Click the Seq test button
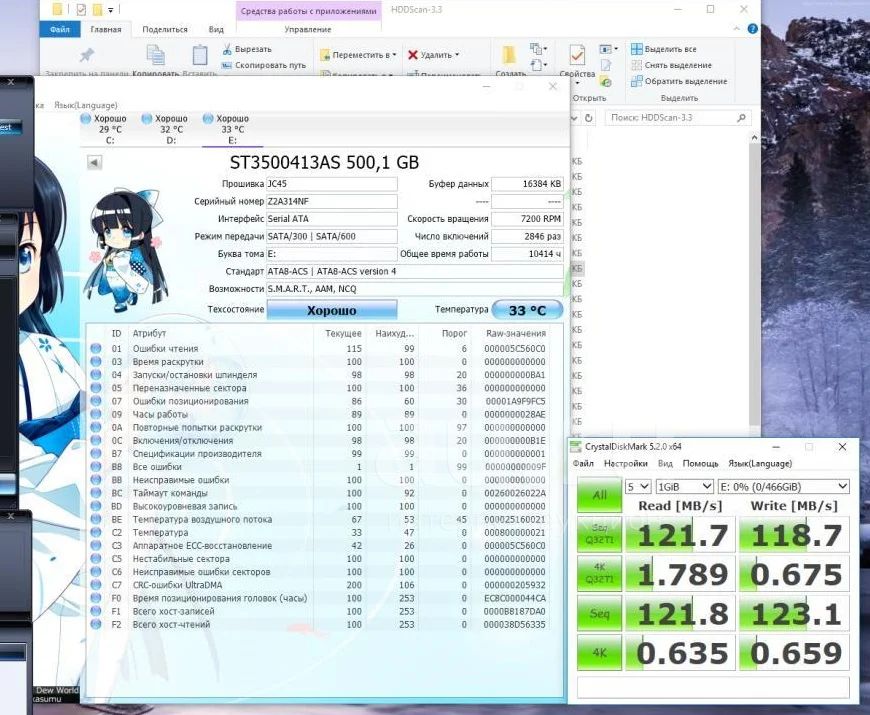This screenshot has height=715, width=870. tap(599, 613)
